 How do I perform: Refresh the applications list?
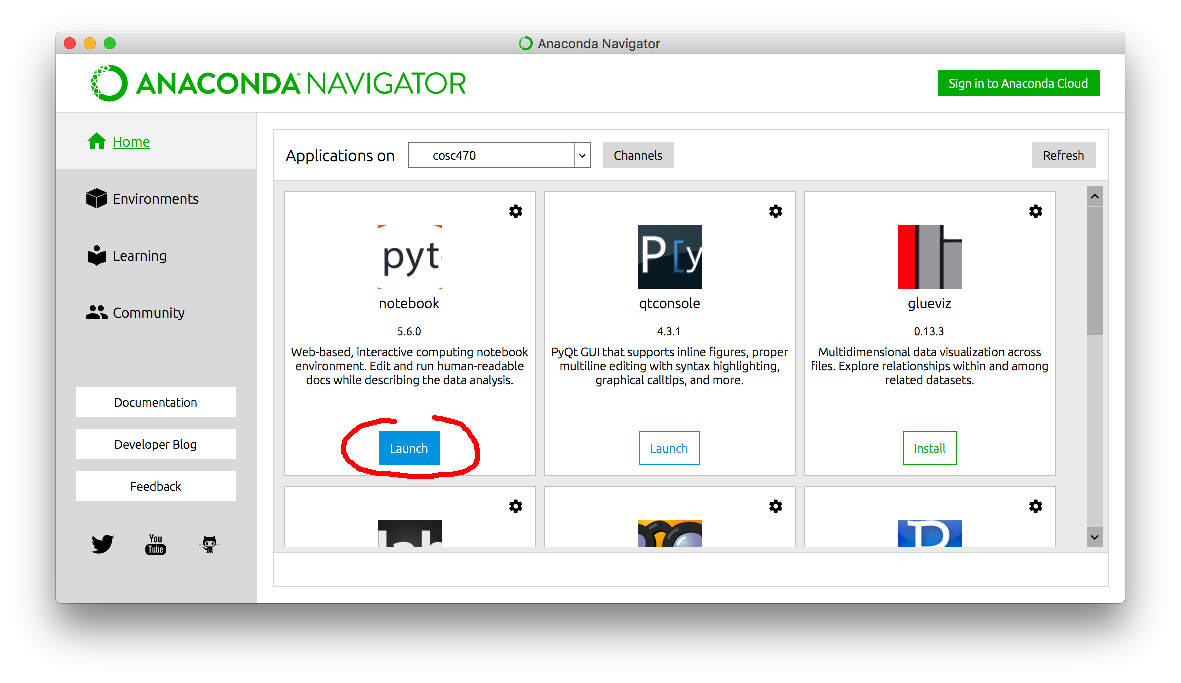[x=1064, y=155]
